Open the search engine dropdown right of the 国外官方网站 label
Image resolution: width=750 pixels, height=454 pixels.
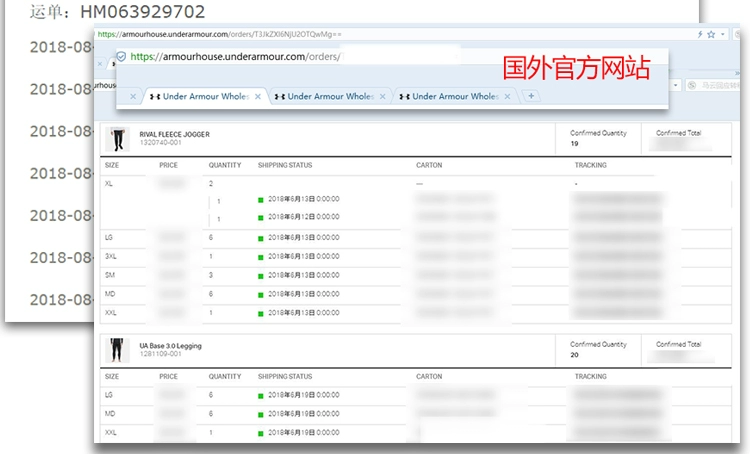point(675,86)
